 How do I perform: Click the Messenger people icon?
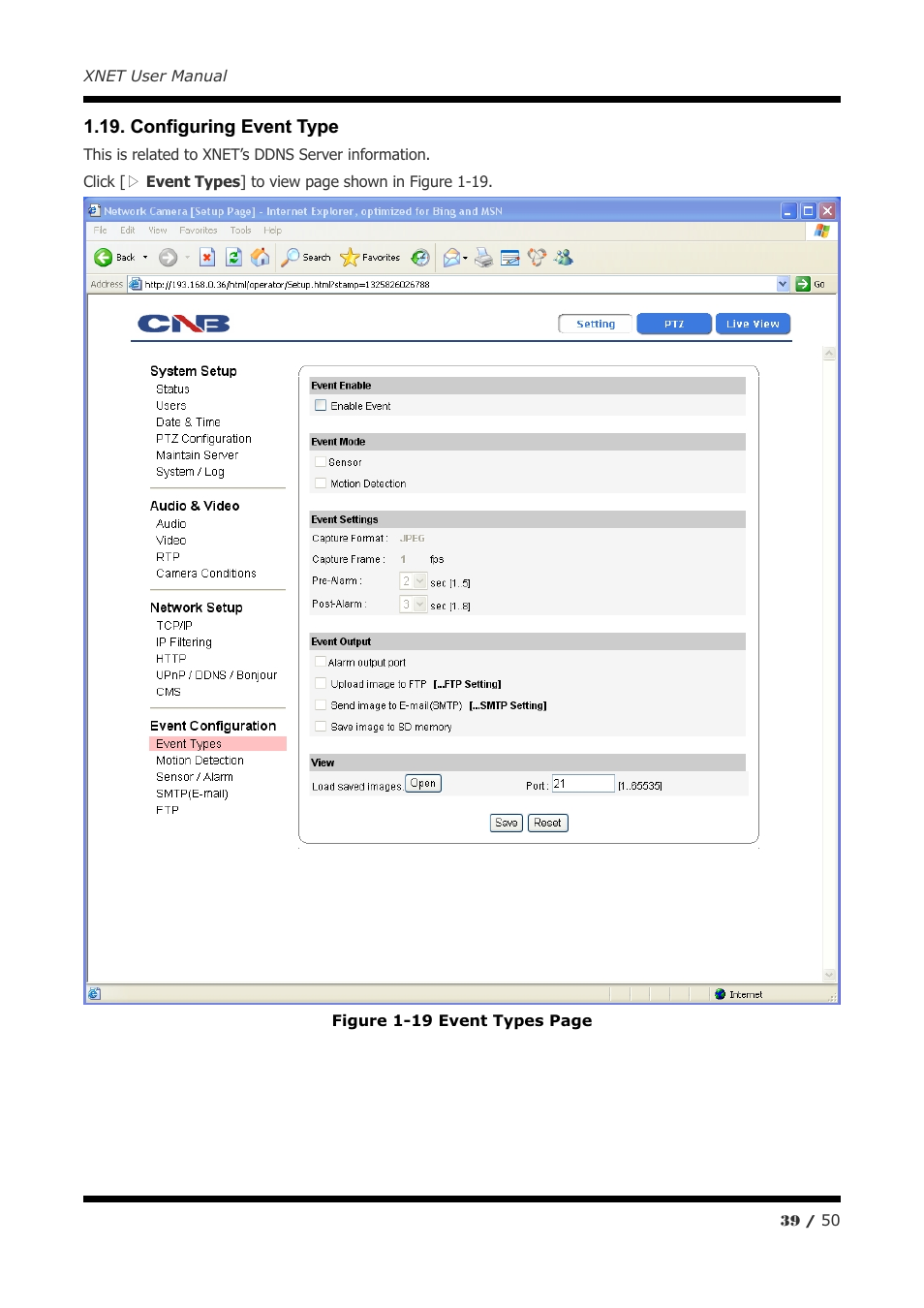564,257
